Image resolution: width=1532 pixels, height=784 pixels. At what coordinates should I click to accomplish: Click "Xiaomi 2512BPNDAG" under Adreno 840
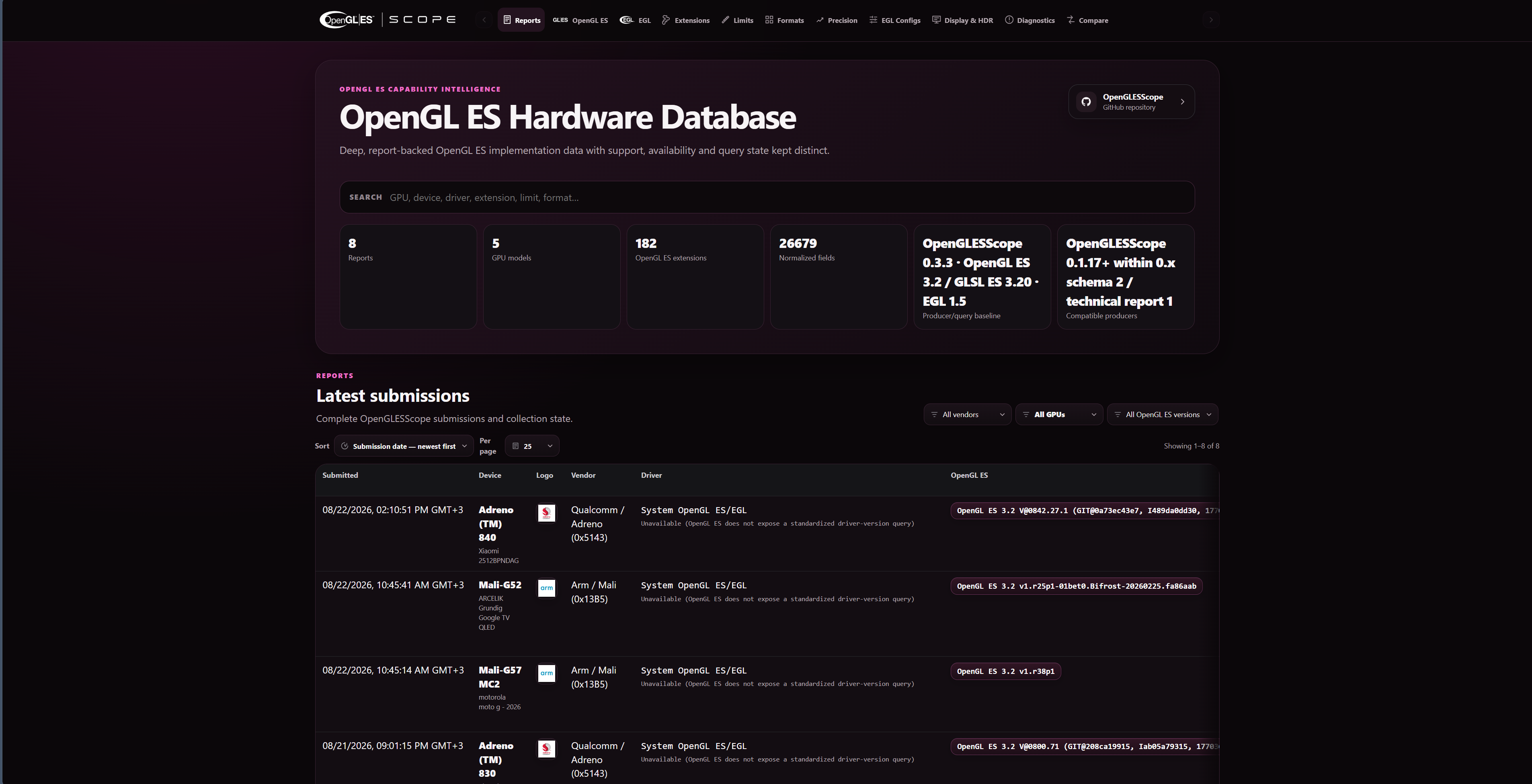coord(498,556)
